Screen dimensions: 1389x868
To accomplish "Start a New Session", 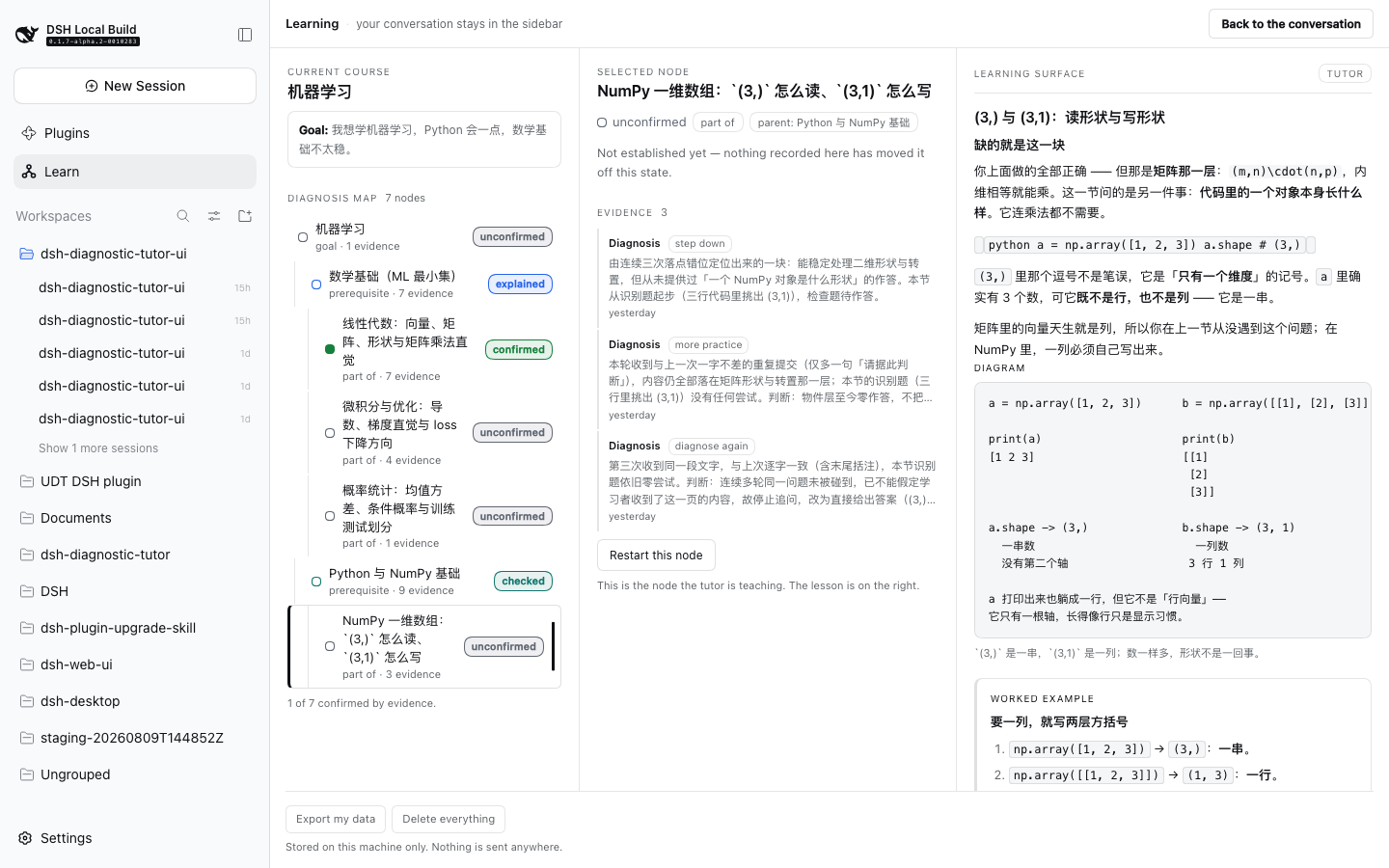I will coord(135,86).
